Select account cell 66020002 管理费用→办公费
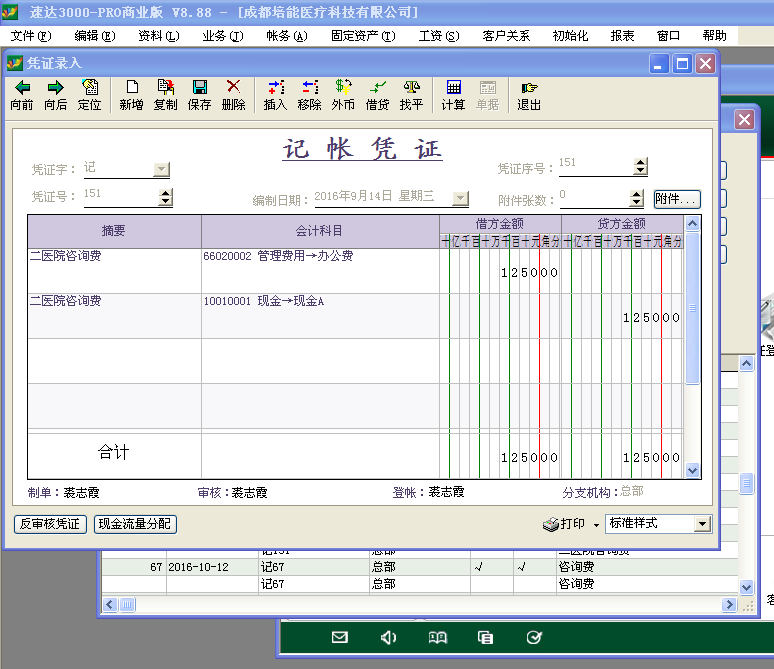Image resolution: width=774 pixels, height=669 pixels. click(x=320, y=271)
